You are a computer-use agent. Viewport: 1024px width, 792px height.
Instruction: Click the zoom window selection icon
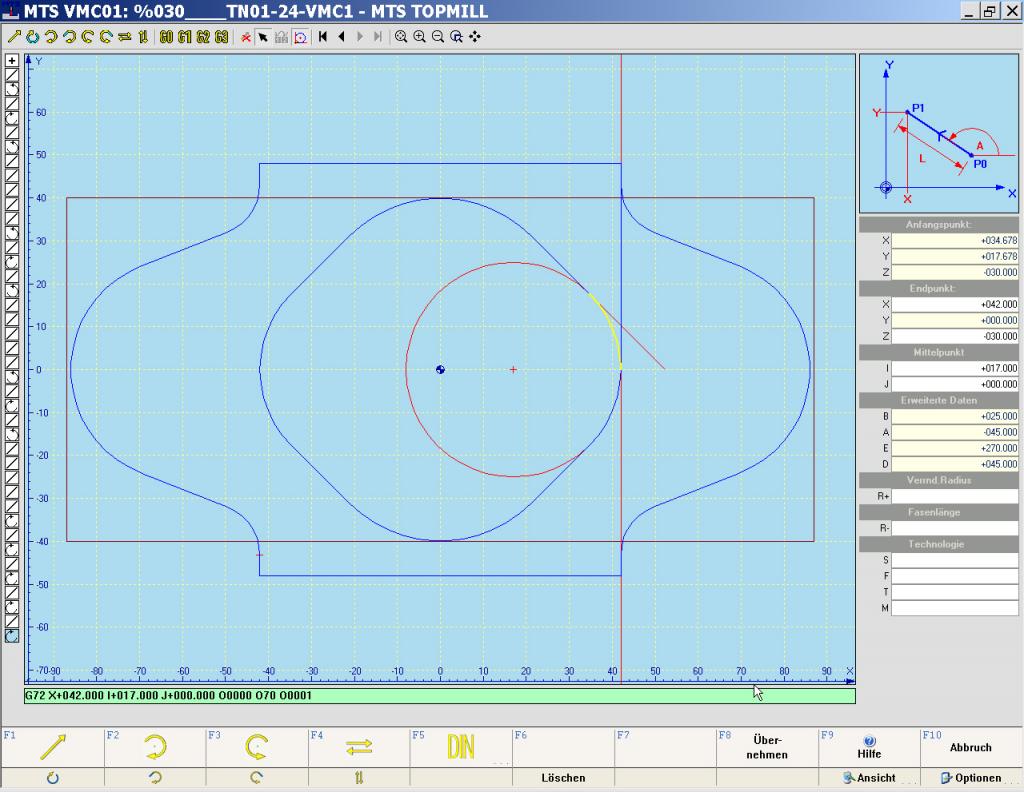click(x=456, y=37)
